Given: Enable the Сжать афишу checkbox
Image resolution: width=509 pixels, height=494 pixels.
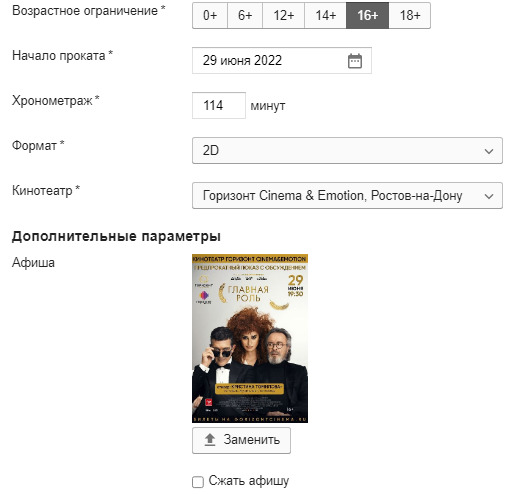Looking at the screenshot, I should pyautogui.click(x=198, y=482).
